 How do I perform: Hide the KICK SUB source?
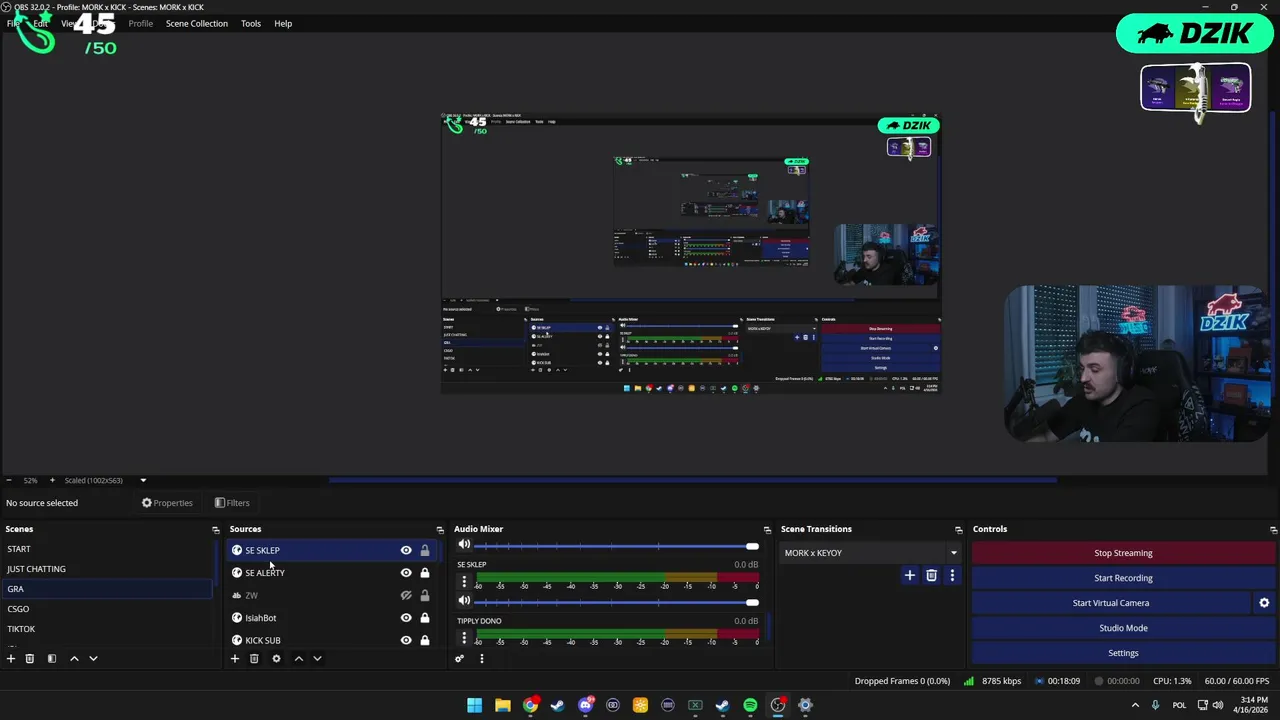(406, 640)
